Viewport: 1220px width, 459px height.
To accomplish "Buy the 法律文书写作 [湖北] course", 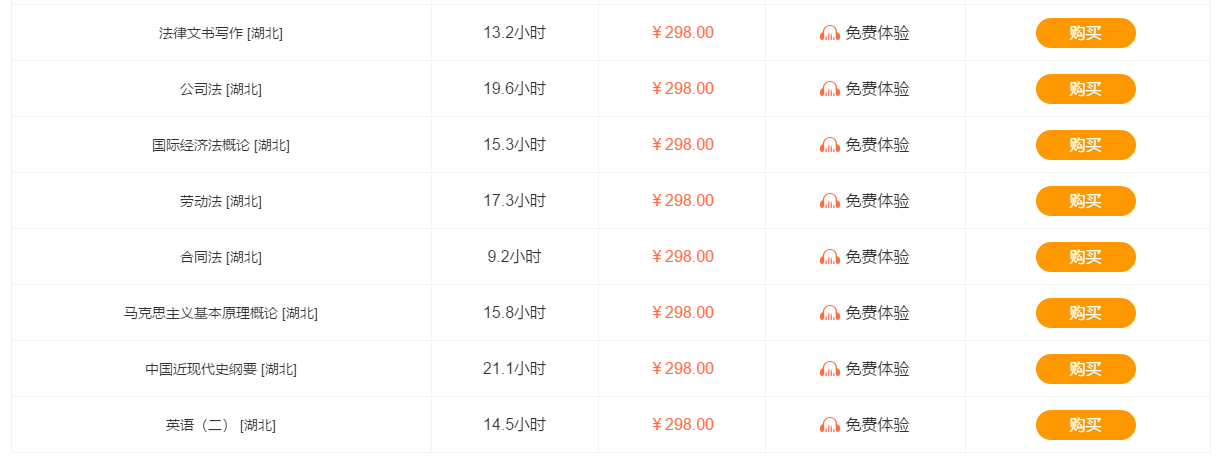I will pyautogui.click(x=1085, y=33).
